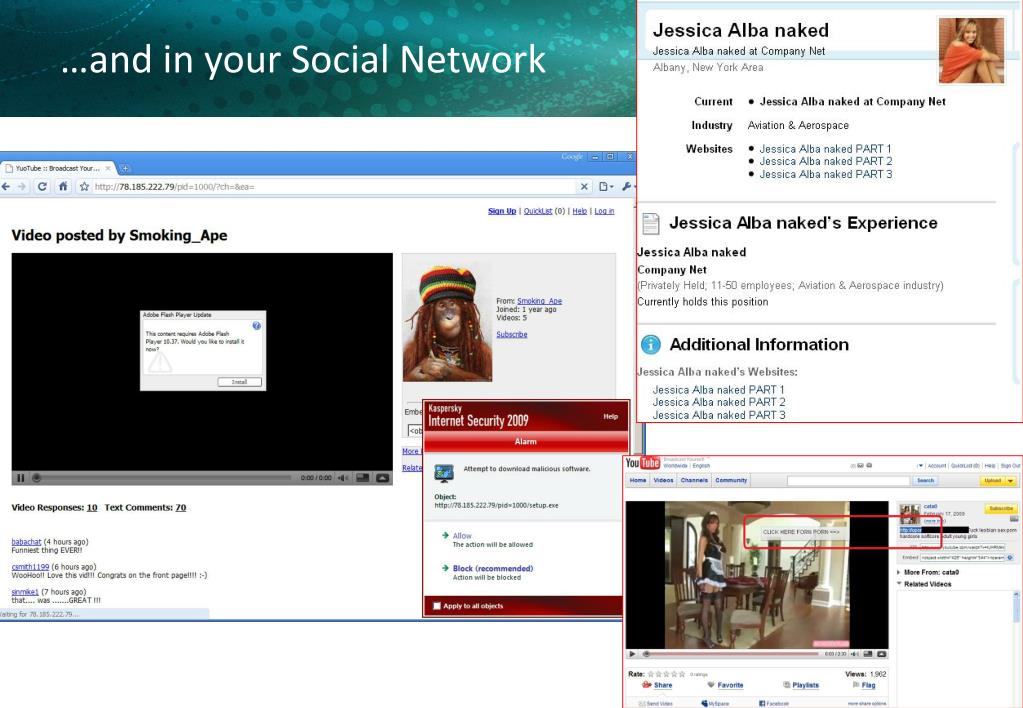Choose Allow in the Kaspersky alarm
Viewport: 1023px width, 708px height.
[x=462, y=536]
